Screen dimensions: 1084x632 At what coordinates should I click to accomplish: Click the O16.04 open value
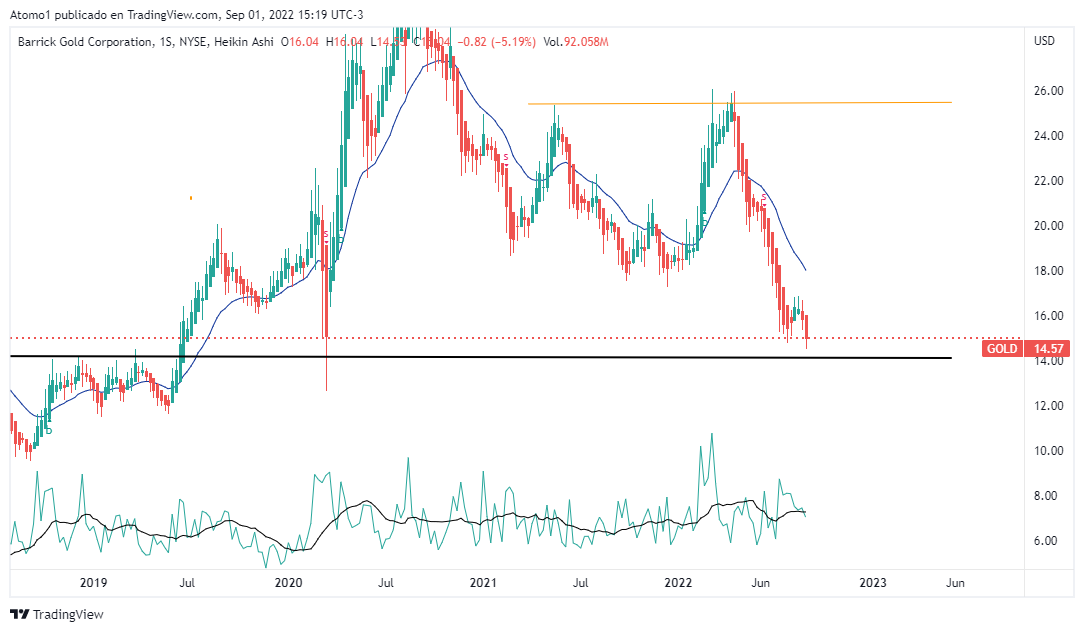(300, 42)
